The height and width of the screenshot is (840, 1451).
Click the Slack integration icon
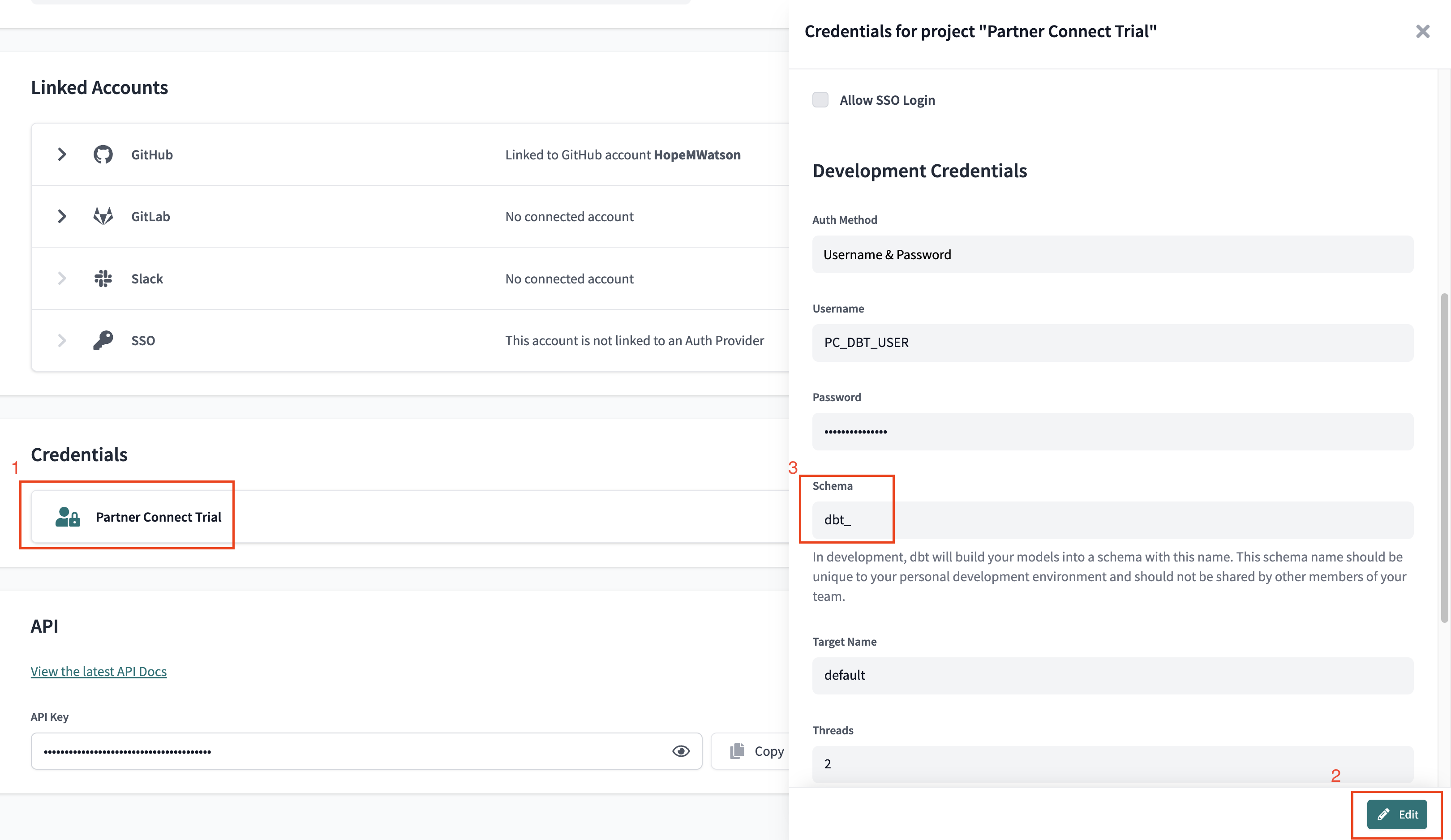(x=102, y=278)
